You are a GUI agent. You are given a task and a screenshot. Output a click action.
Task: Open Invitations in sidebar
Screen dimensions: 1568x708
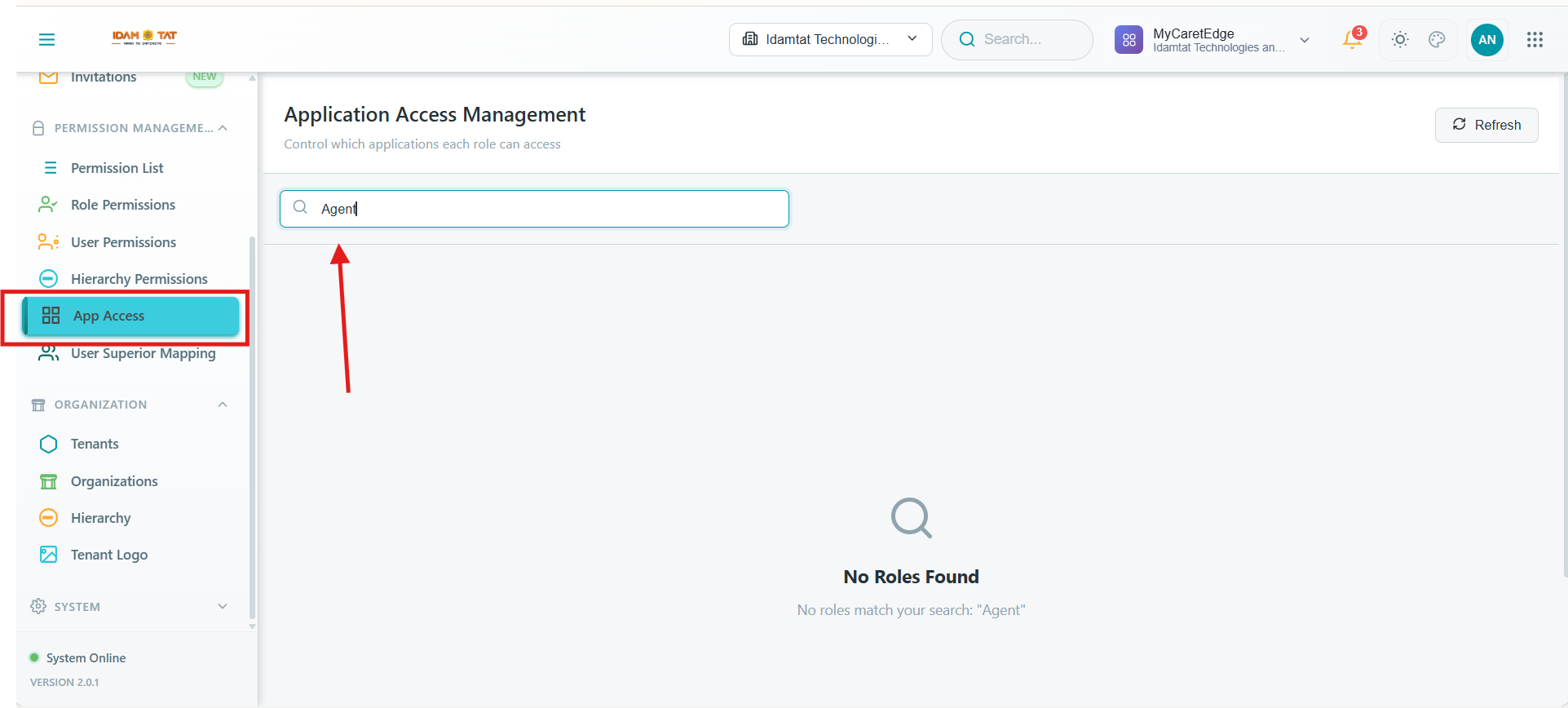tap(104, 77)
